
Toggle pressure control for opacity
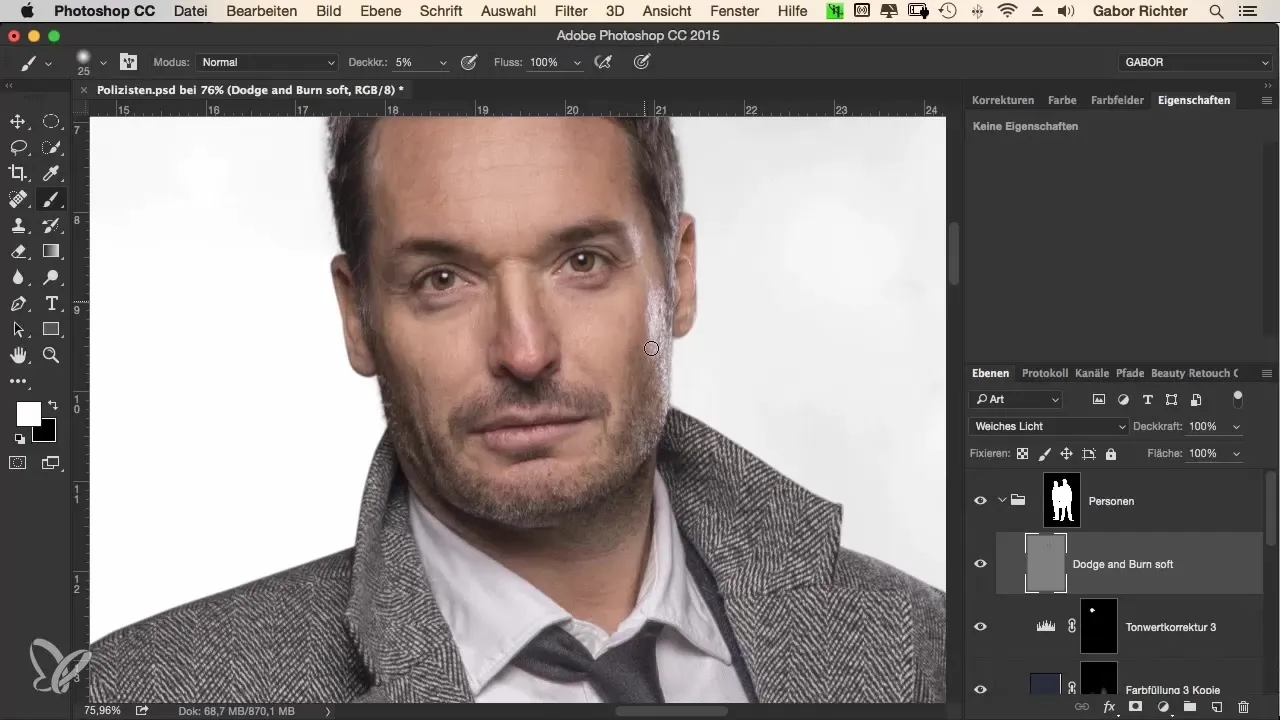pyautogui.click(x=468, y=62)
